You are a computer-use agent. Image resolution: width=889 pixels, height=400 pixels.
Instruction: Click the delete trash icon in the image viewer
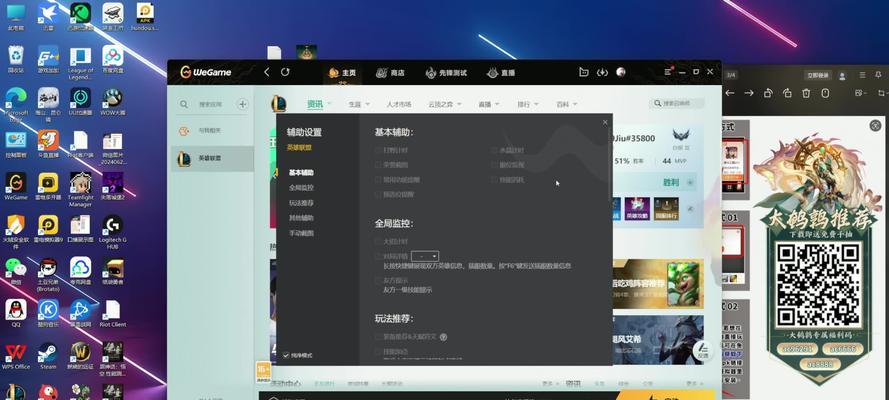pos(806,93)
